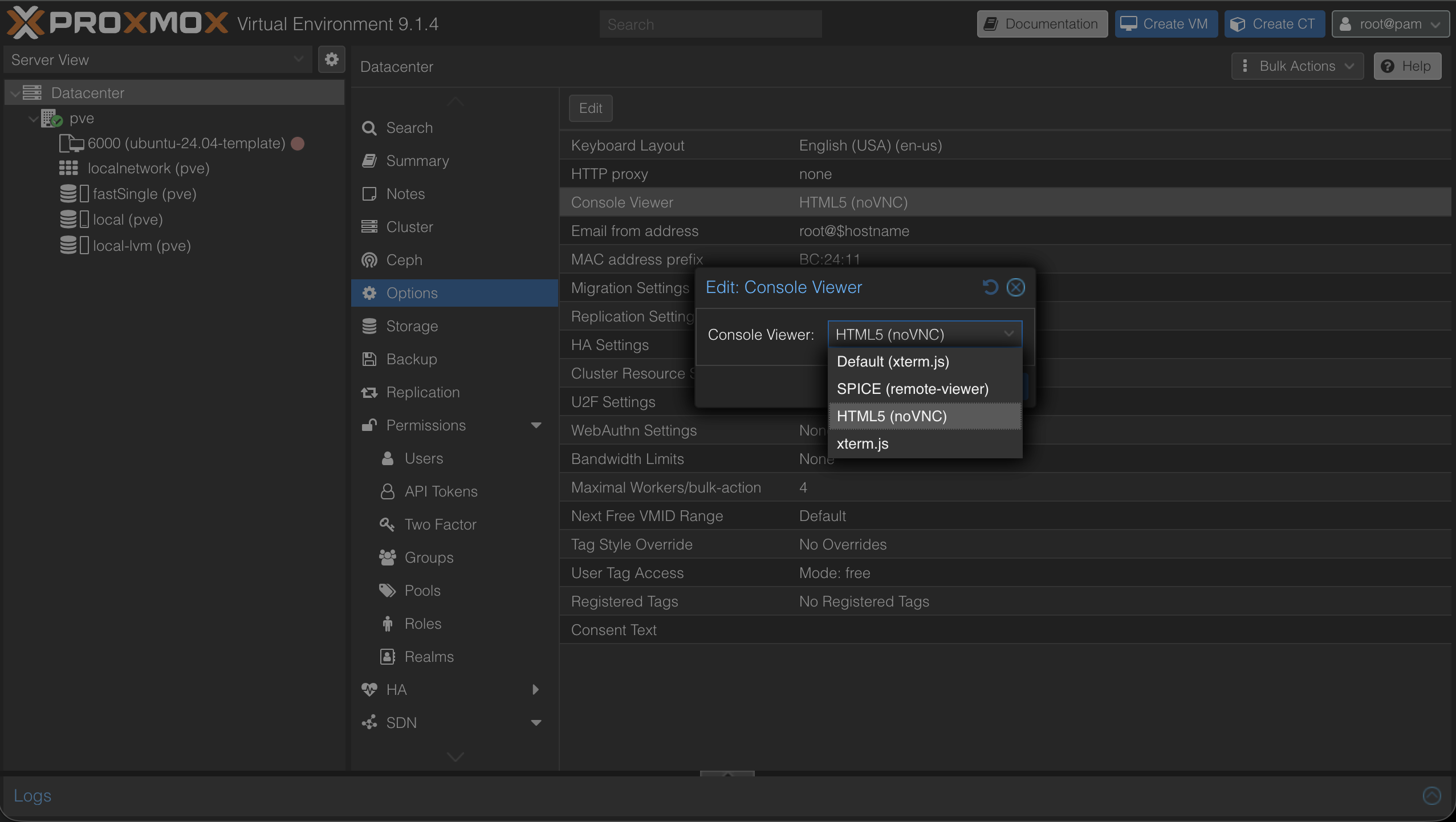Select the Summary icon in Datacenter menu
Viewport: 1456px width, 822px height.
click(x=369, y=161)
